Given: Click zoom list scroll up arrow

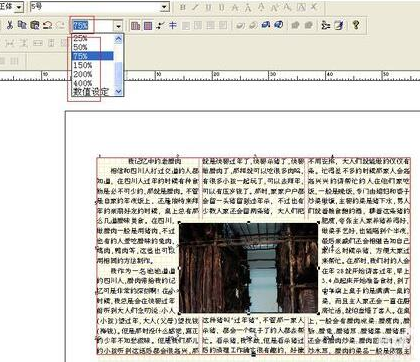Looking at the screenshot, I should 119,39.
